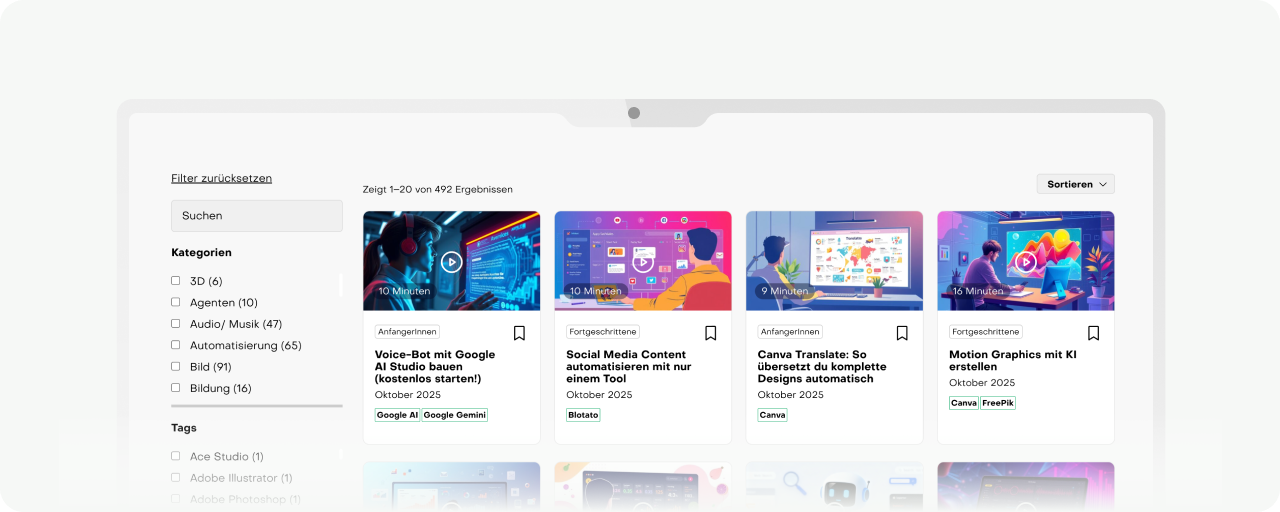
Task: Play the Social Media Content video
Action: (x=643, y=262)
